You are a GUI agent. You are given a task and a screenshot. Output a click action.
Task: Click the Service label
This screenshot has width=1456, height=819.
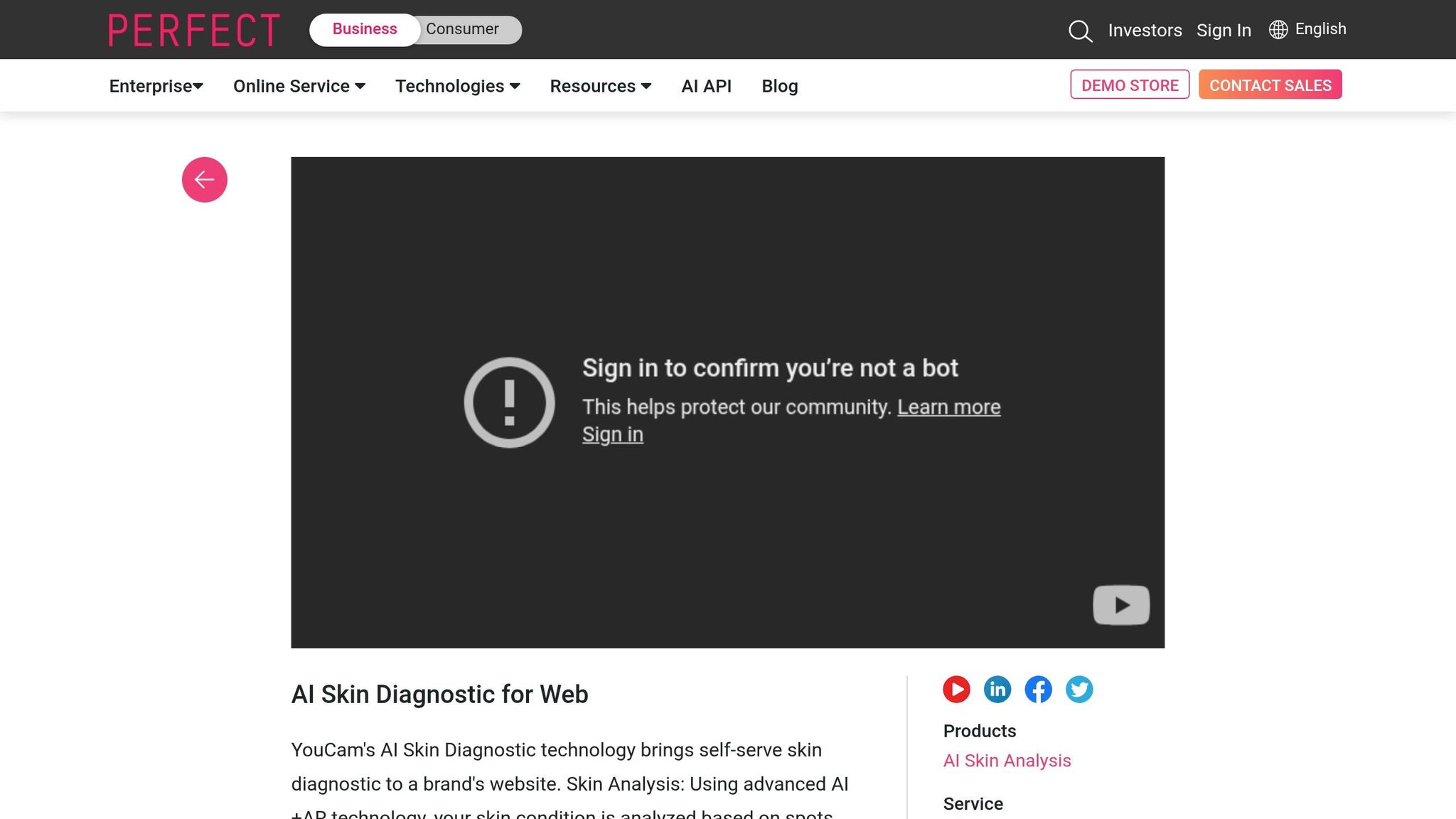tap(973, 804)
